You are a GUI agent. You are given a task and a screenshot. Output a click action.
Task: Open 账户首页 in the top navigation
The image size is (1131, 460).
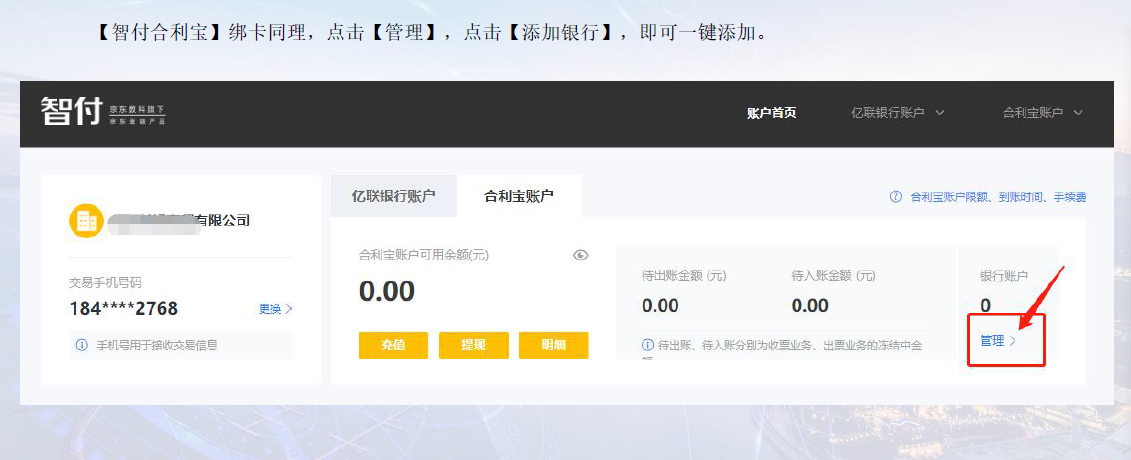772,113
